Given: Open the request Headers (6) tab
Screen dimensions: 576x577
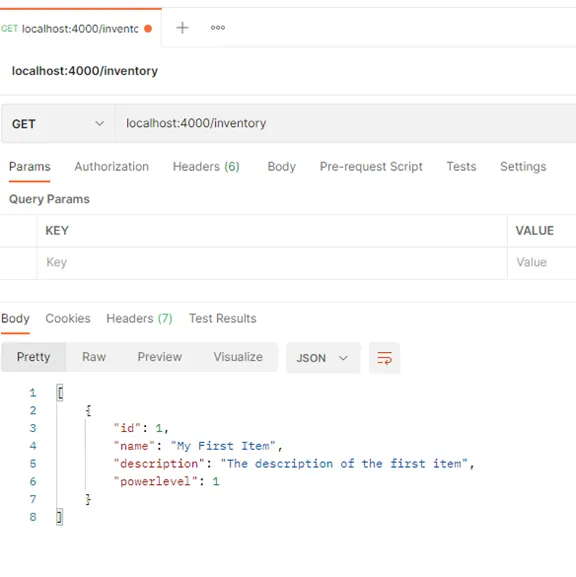Looking at the screenshot, I should coord(206,167).
